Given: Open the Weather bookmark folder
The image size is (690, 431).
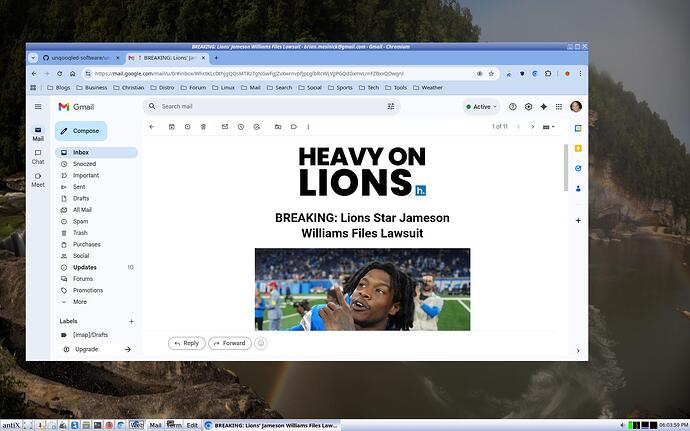Looking at the screenshot, I should click(428, 88).
